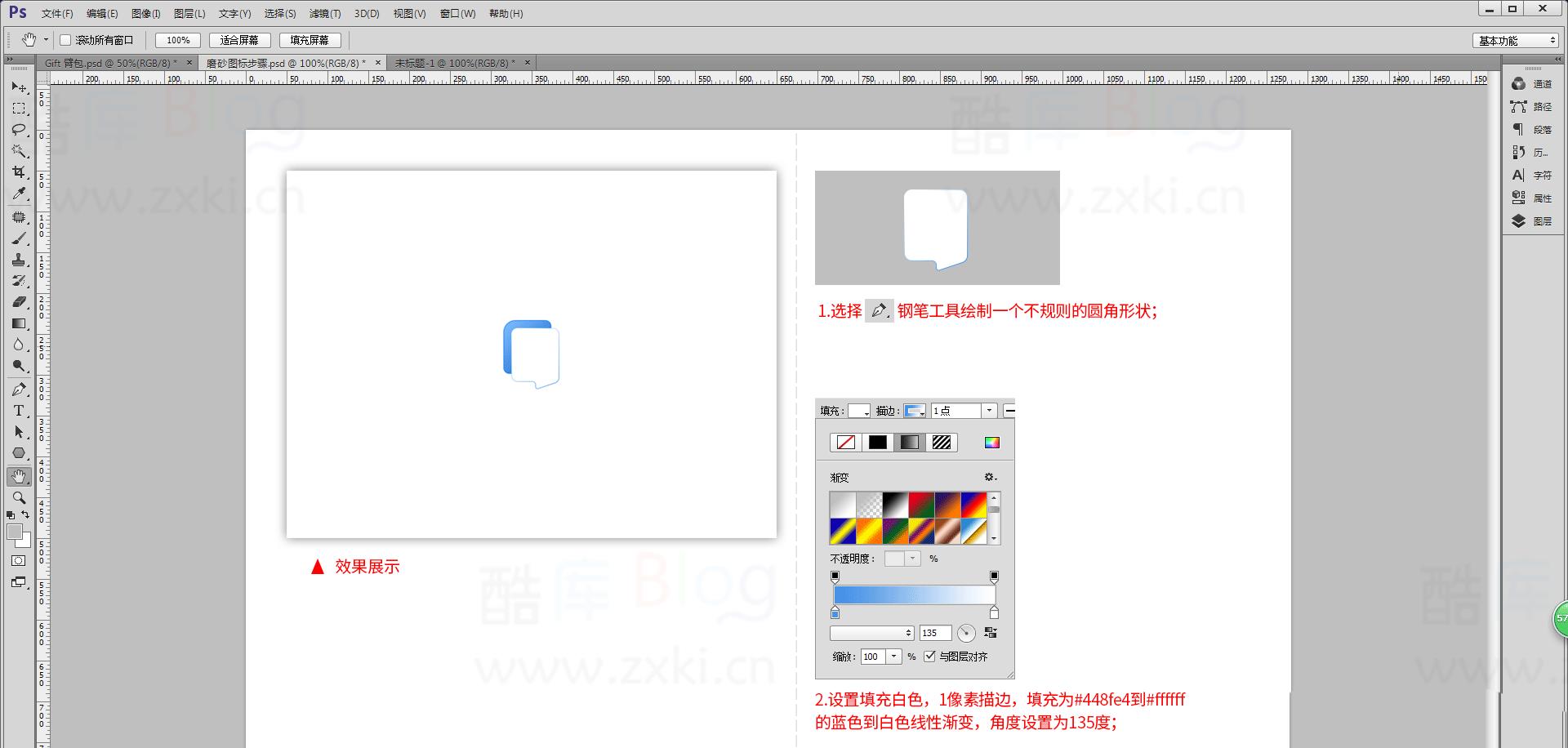Image resolution: width=1568 pixels, height=748 pixels.
Task: Open the 不透明度 dropdown arrow
Action: [x=911, y=558]
